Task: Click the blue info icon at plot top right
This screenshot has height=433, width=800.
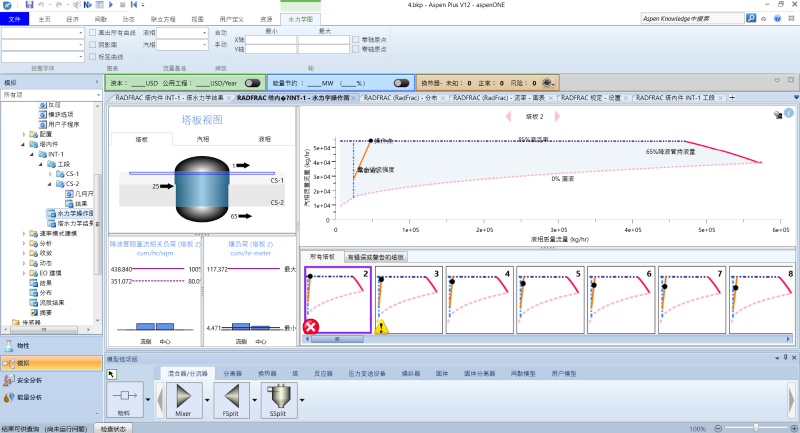Action: [x=789, y=113]
